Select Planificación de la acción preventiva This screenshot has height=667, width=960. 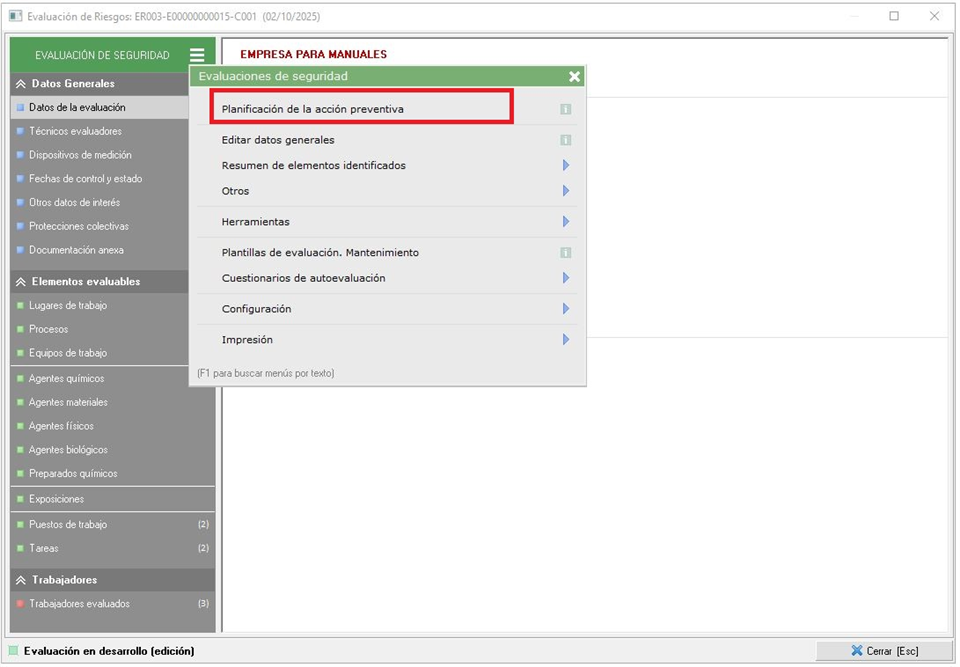(313, 109)
